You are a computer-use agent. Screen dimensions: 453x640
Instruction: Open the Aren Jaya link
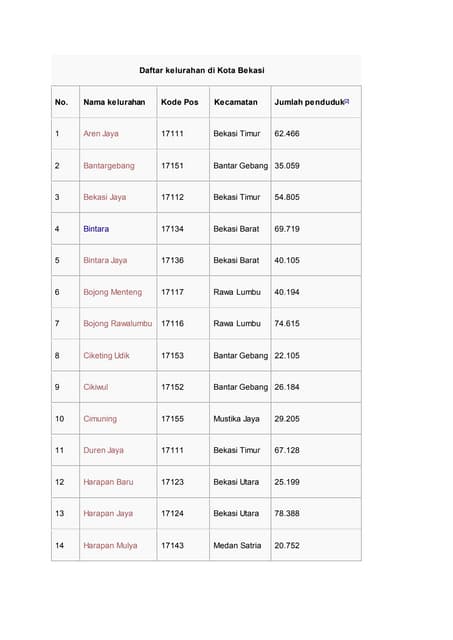pos(101,133)
